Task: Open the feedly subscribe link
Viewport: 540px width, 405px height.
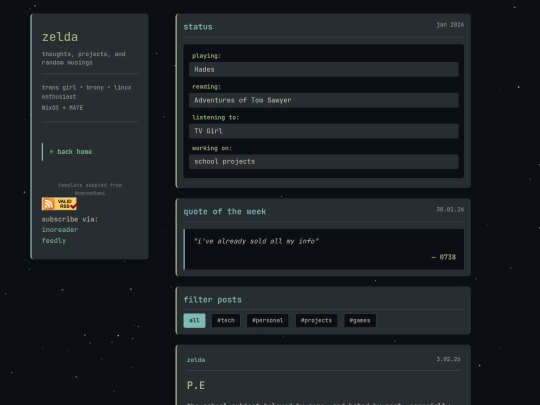Action: 54,241
